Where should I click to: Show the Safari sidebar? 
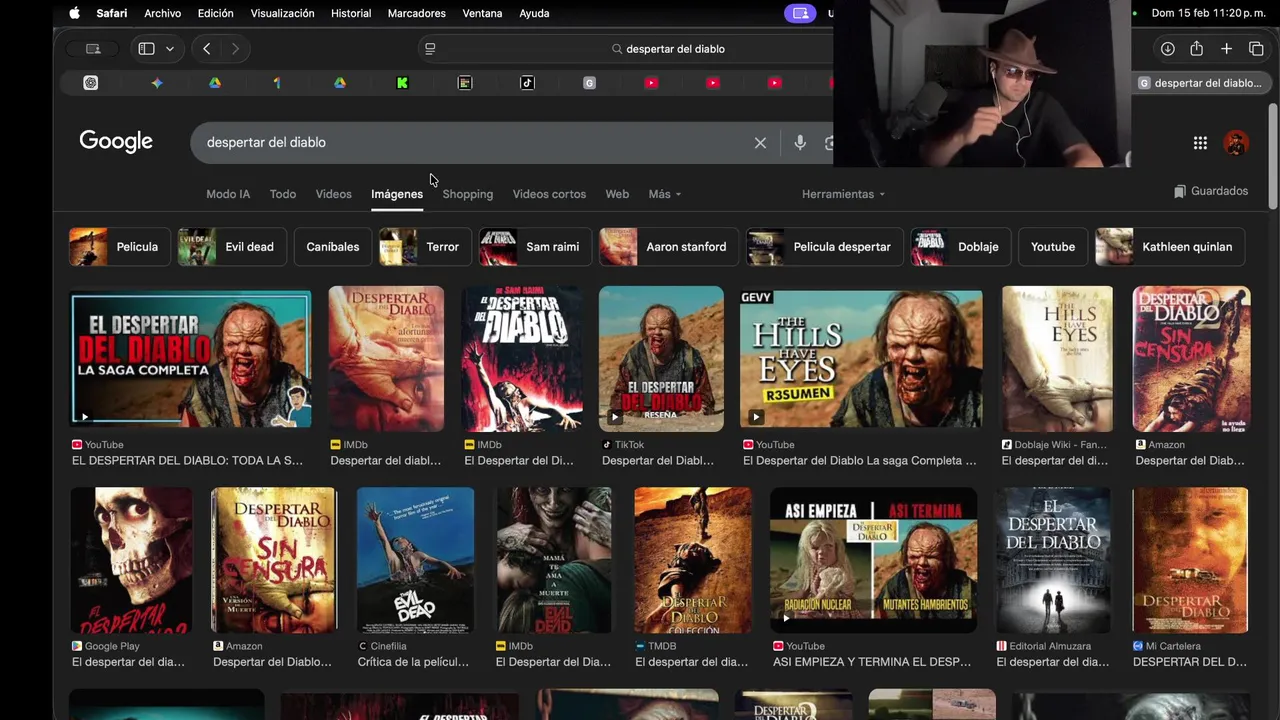146,48
